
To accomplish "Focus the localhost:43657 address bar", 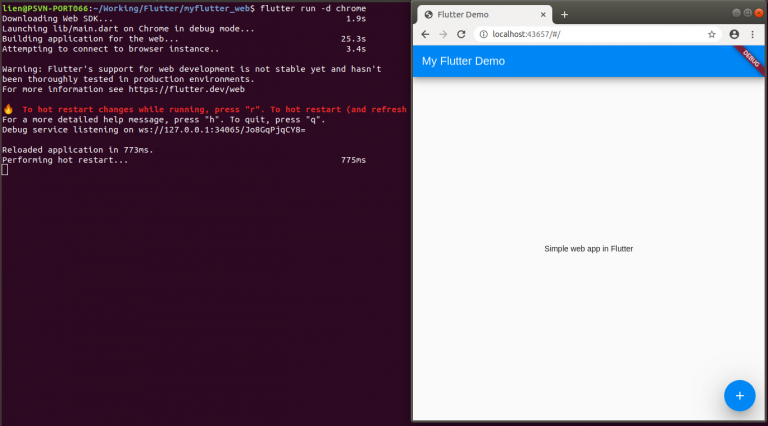I will coord(598,34).
